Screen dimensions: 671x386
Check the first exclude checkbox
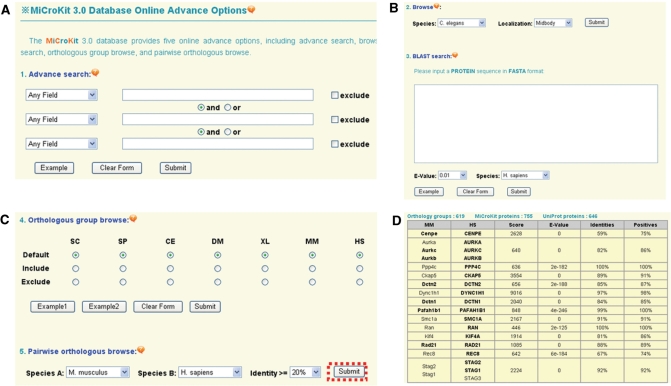(335, 95)
